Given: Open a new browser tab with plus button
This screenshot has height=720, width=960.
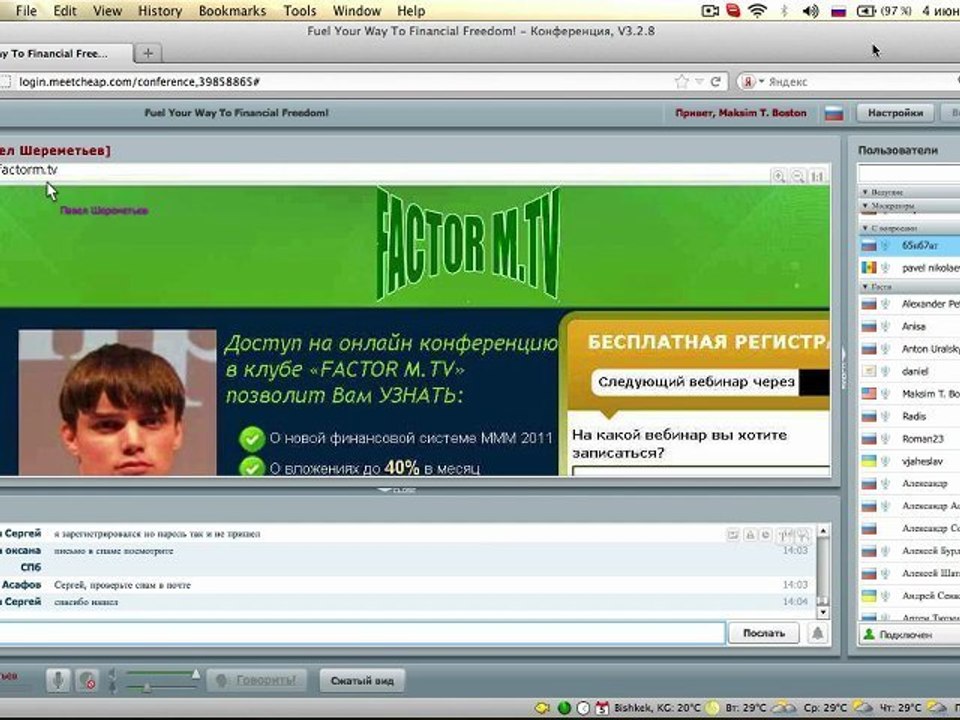Looking at the screenshot, I should point(148,53).
